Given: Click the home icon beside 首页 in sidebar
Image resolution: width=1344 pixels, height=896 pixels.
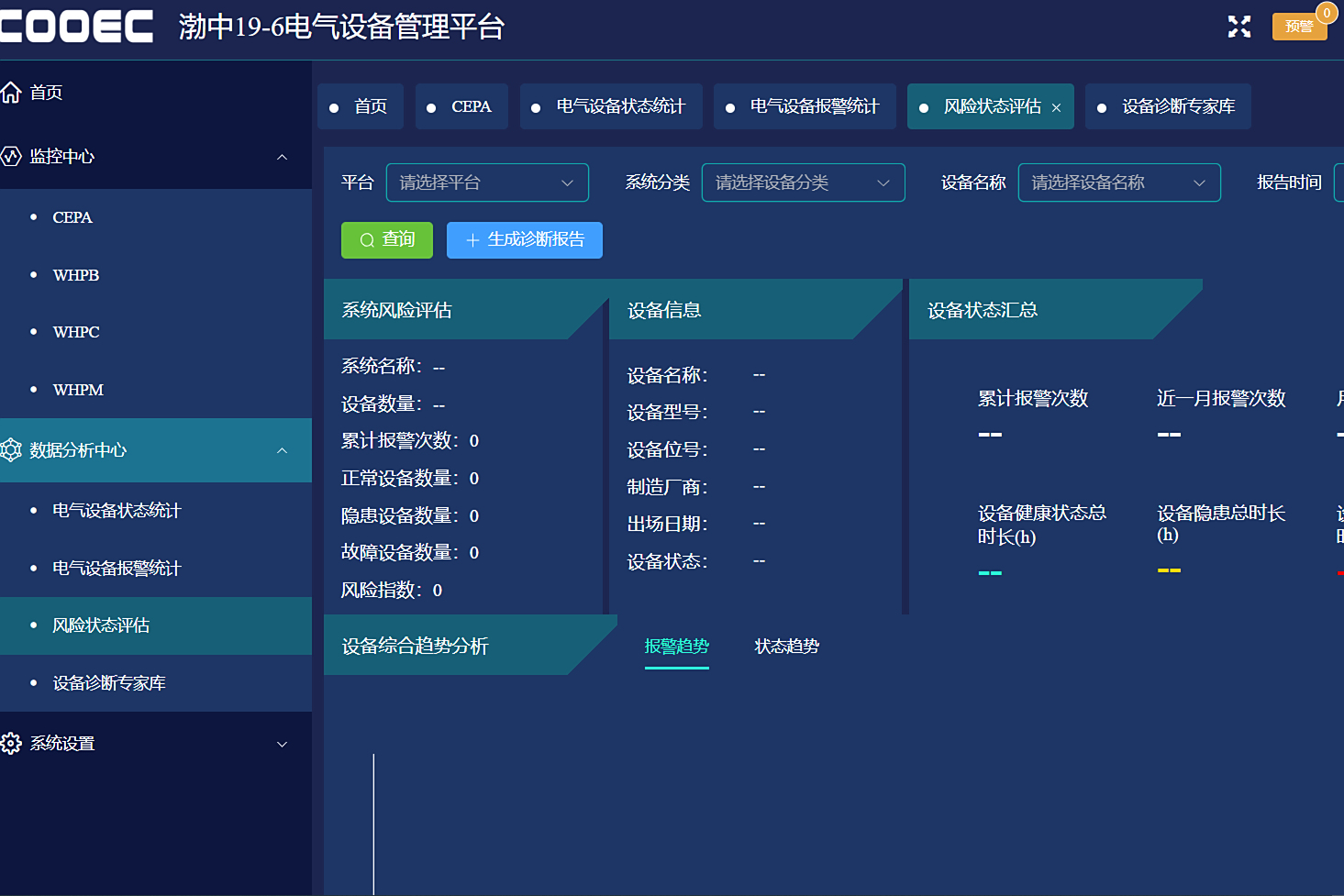Looking at the screenshot, I should (x=10, y=92).
